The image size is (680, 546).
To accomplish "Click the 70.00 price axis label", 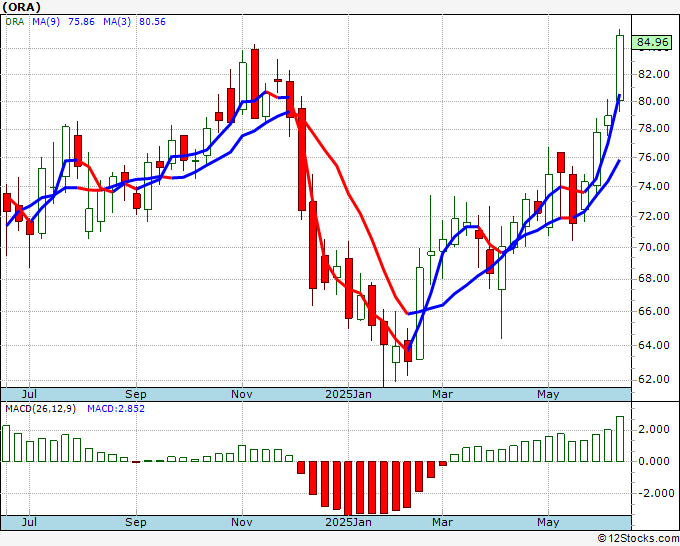I will (654, 247).
